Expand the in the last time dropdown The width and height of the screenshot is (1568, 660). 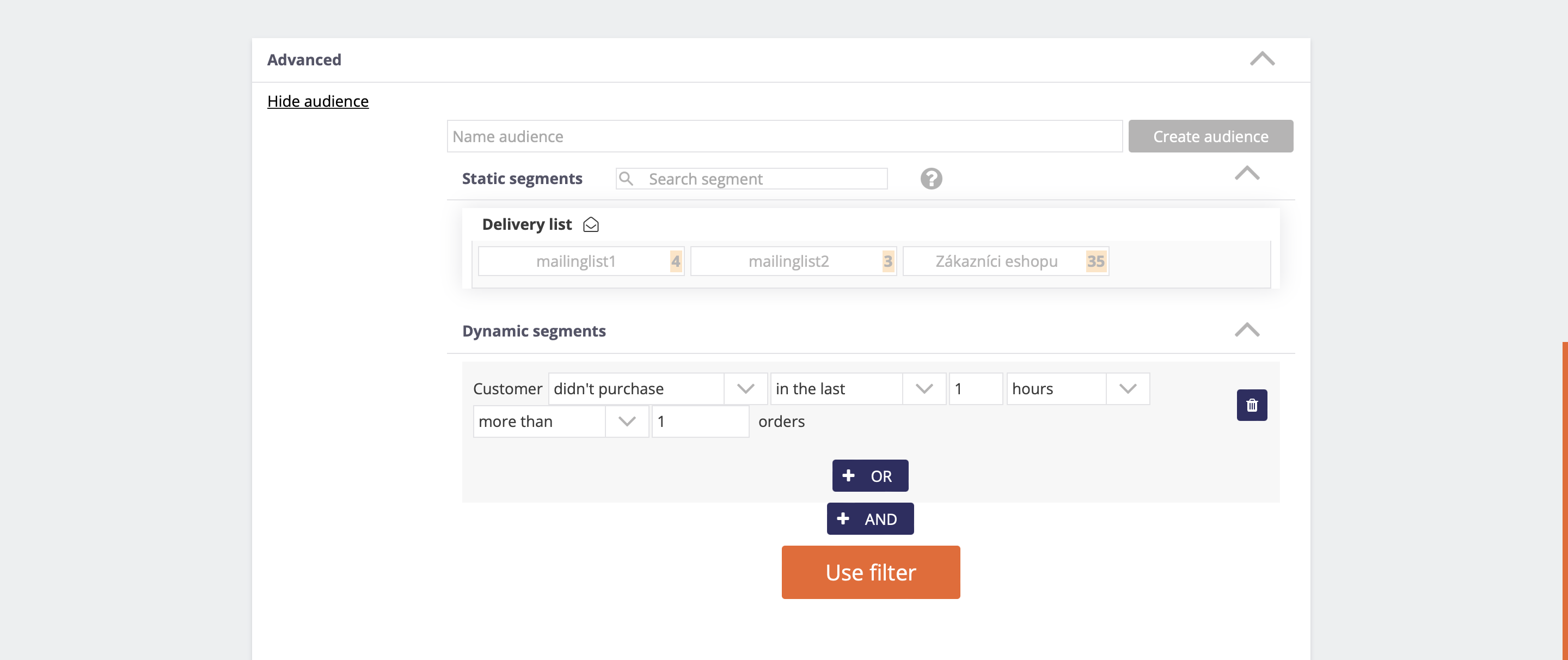click(x=921, y=388)
